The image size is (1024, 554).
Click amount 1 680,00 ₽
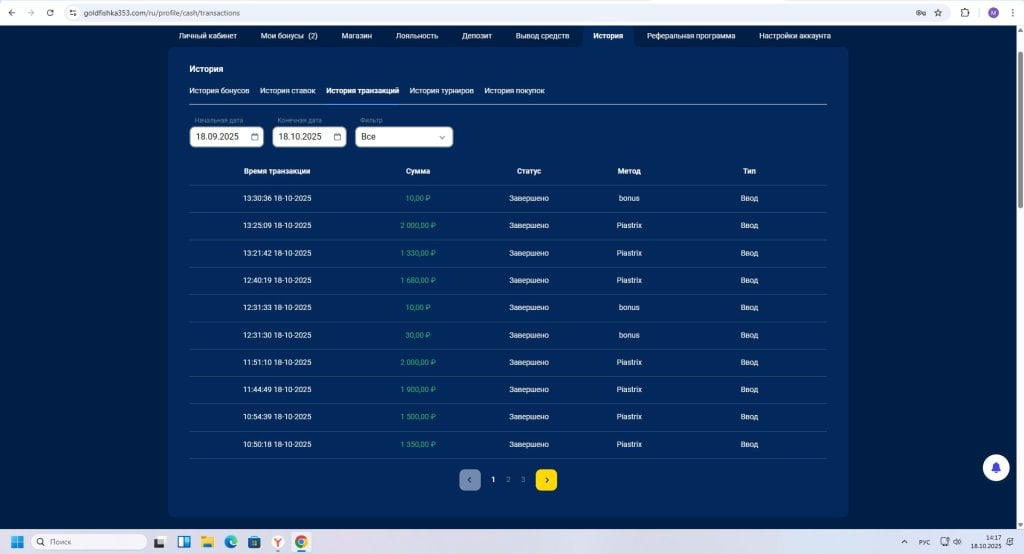[418, 280]
